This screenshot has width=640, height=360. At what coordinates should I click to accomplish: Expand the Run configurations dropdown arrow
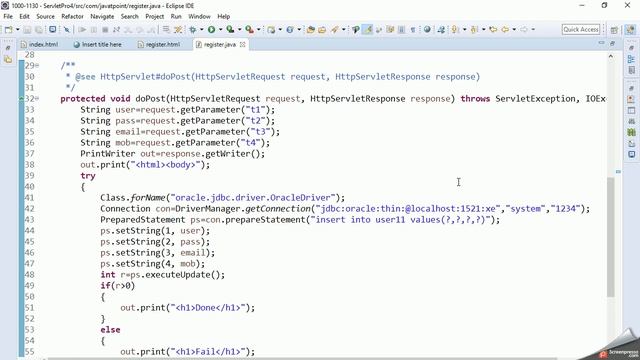tap(220, 29)
